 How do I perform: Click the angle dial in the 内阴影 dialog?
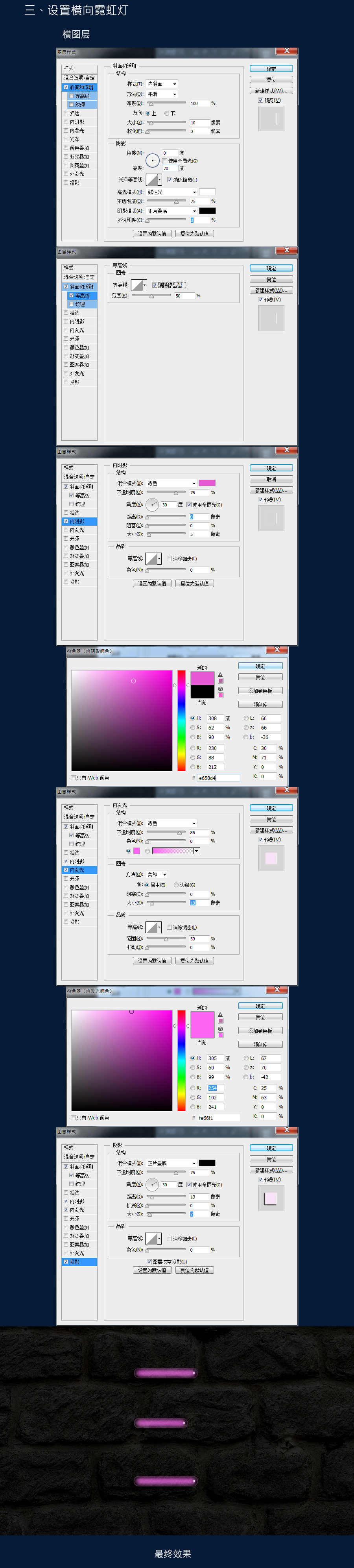click(x=152, y=504)
